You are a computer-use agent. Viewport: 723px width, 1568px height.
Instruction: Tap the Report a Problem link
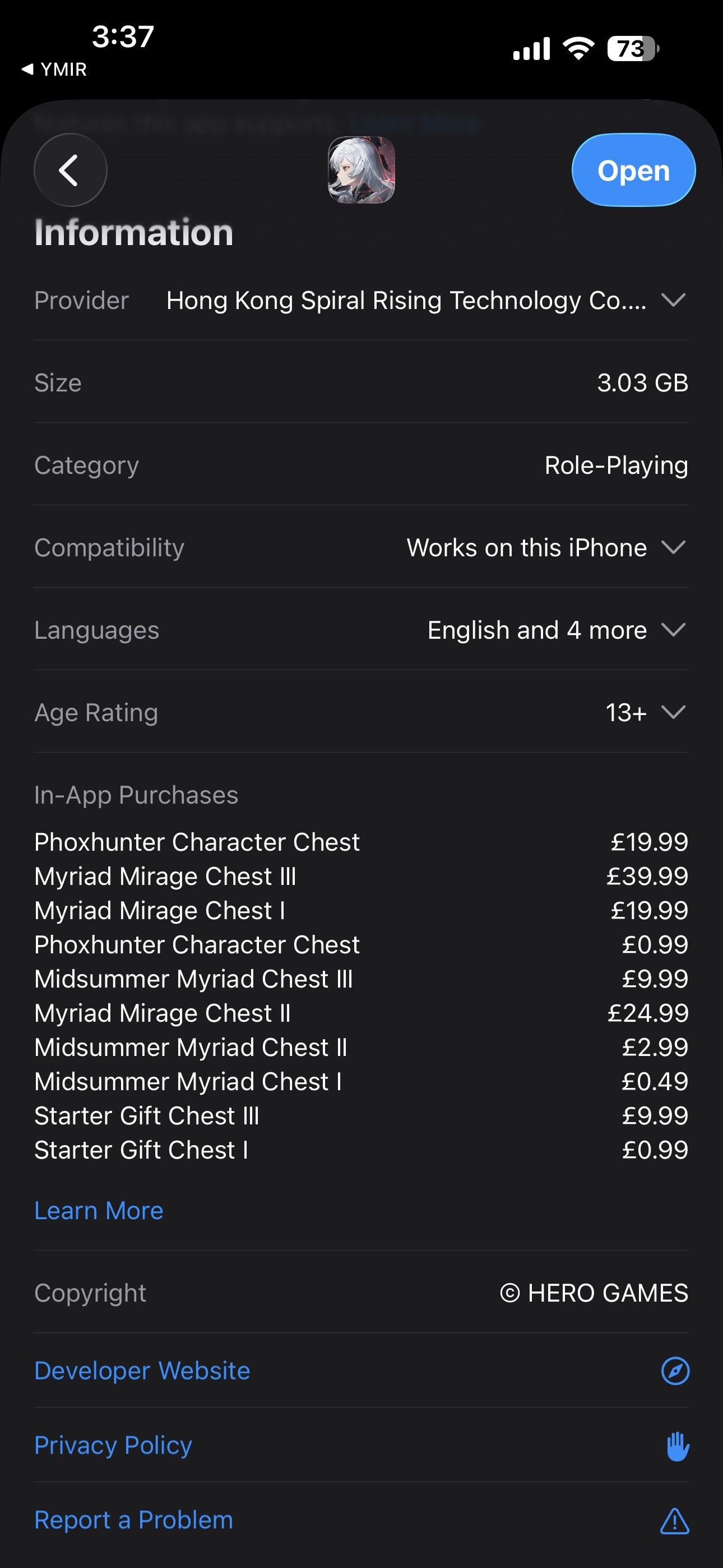tap(134, 1520)
